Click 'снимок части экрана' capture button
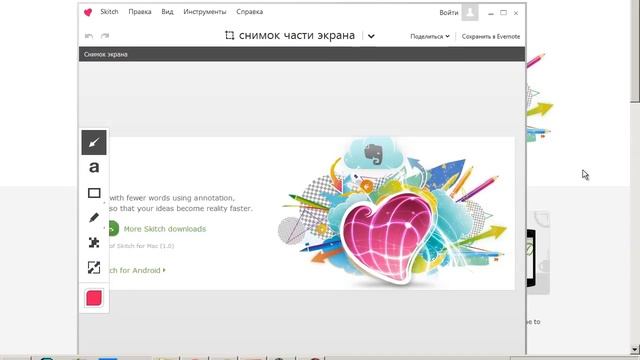 point(297,36)
